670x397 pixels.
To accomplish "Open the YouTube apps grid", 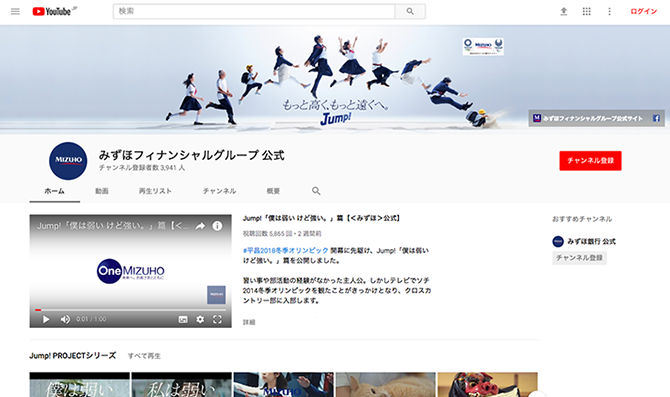I will click(x=587, y=12).
